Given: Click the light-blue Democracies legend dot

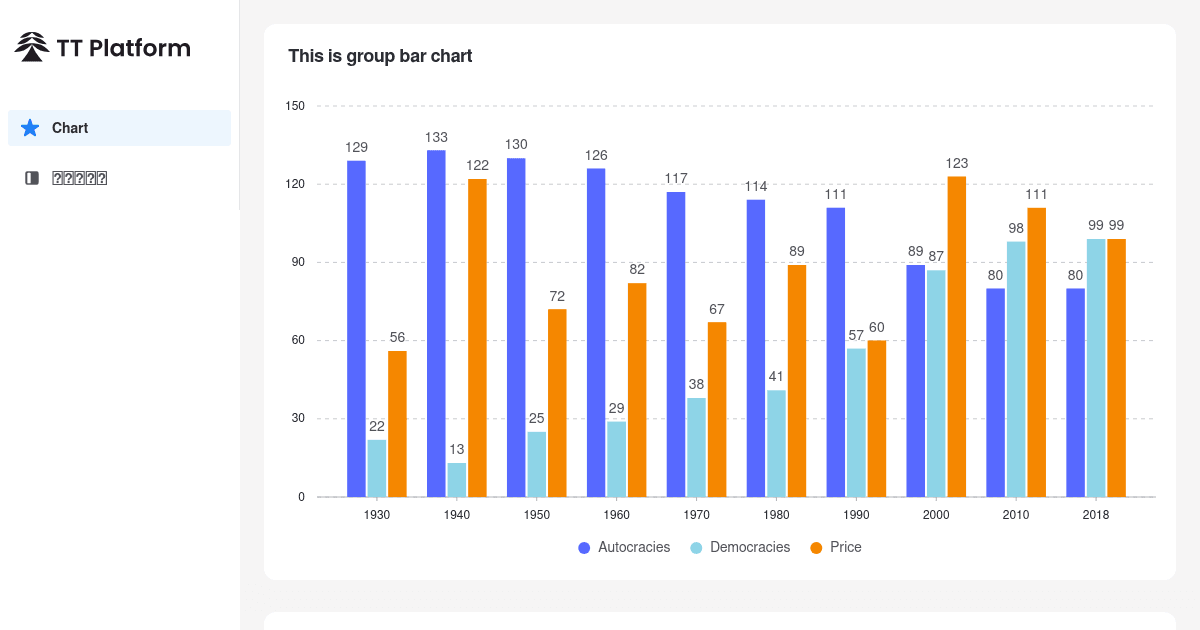Looking at the screenshot, I should coord(694,547).
